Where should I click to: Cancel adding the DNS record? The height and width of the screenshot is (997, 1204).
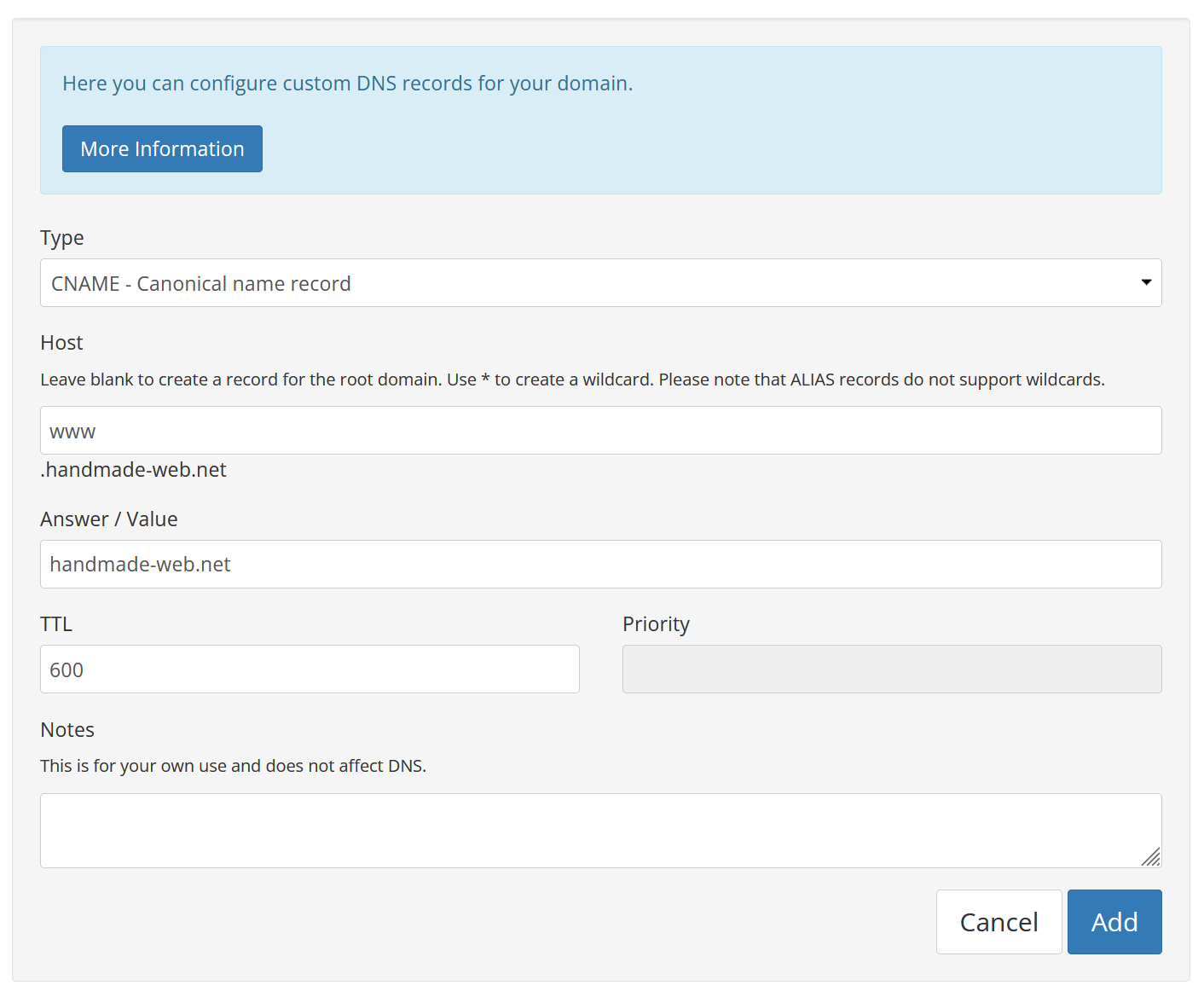click(999, 922)
